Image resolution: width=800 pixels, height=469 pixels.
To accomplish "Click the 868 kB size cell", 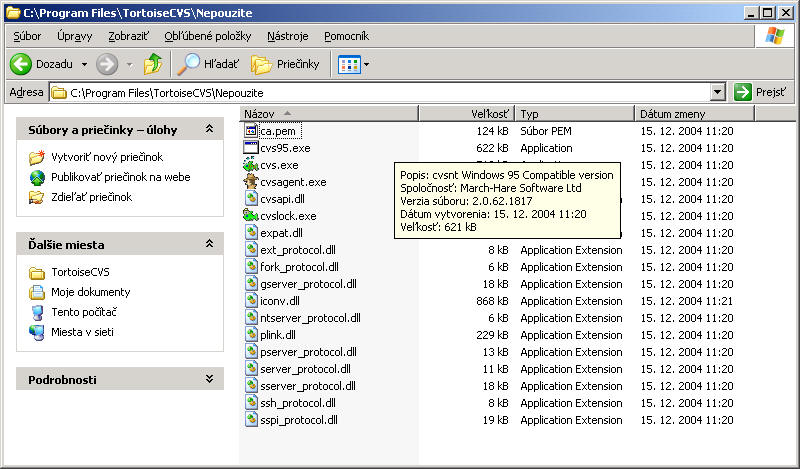I will pos(492,301).
